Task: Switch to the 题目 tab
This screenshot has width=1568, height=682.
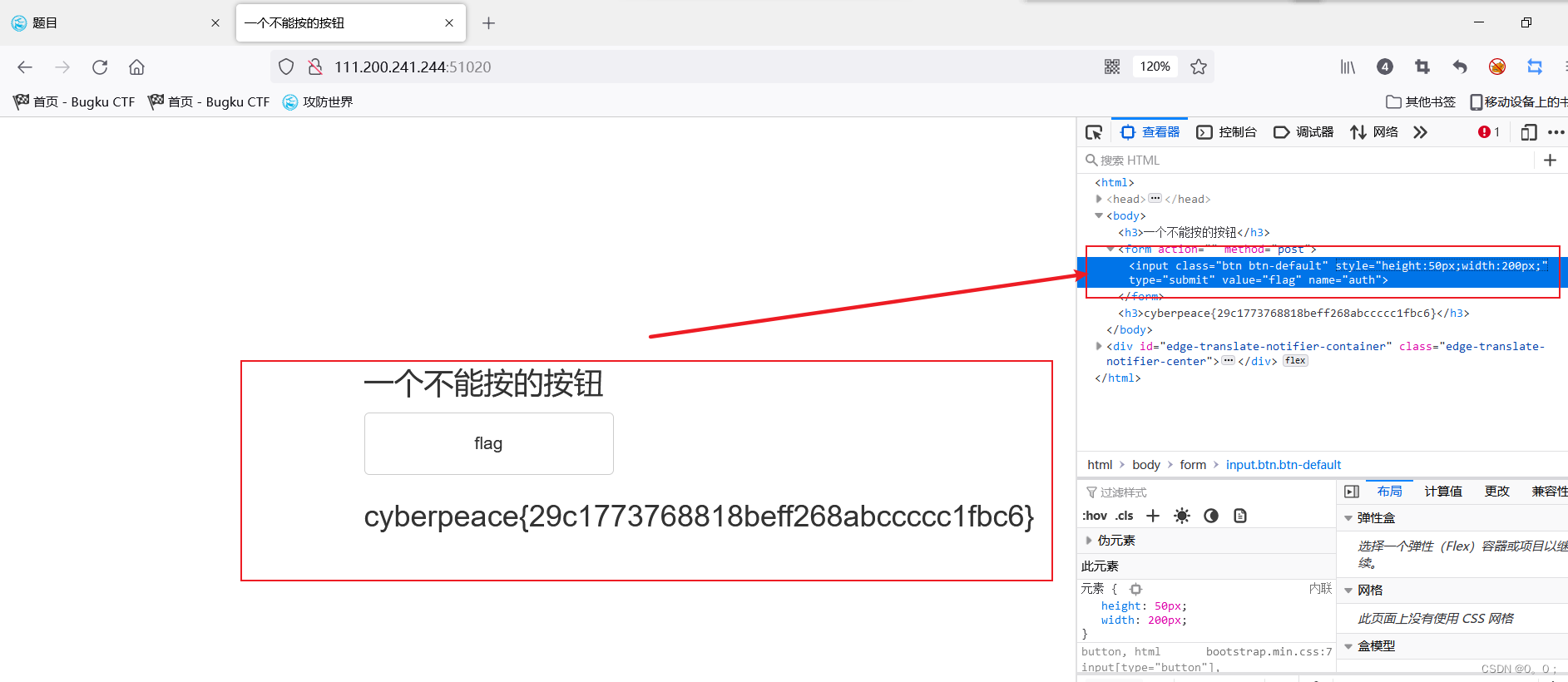Action: point(116,23)
